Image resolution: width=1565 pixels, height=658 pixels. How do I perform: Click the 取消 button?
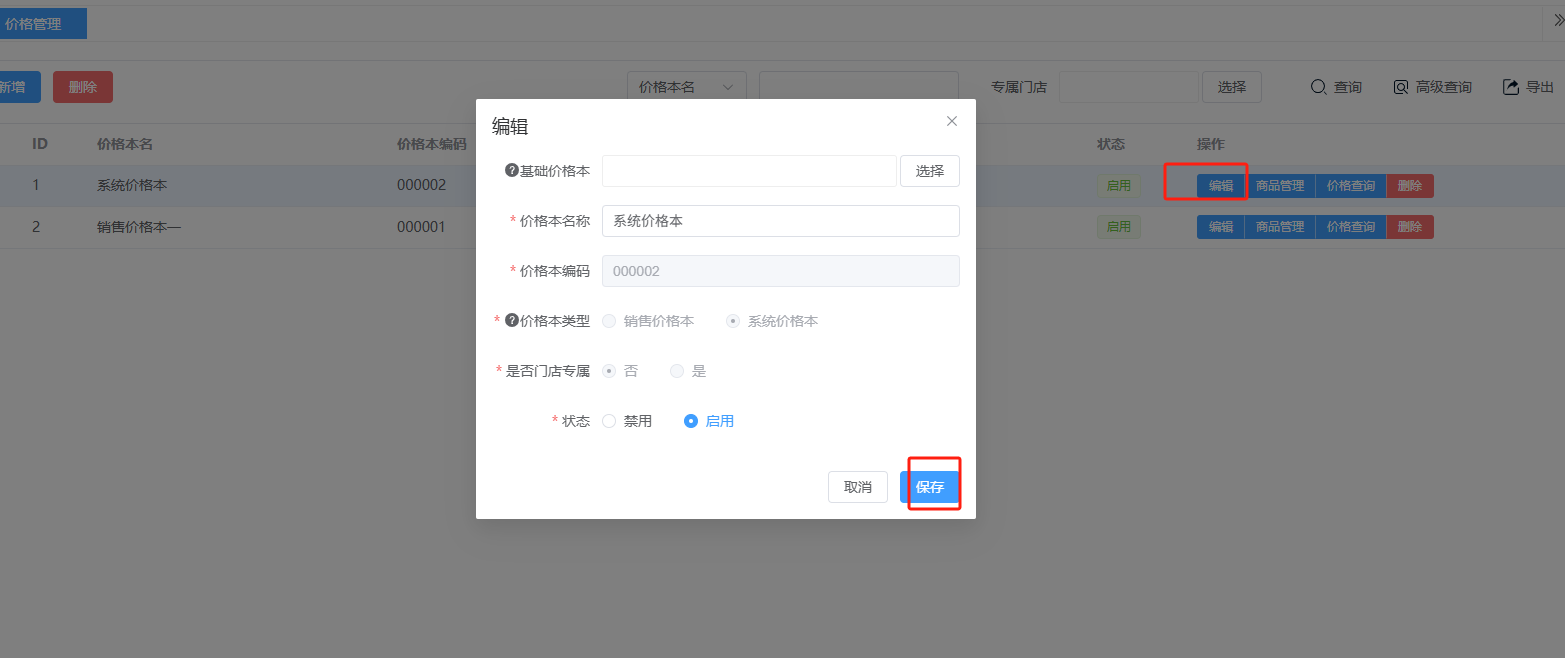[857, 487]
